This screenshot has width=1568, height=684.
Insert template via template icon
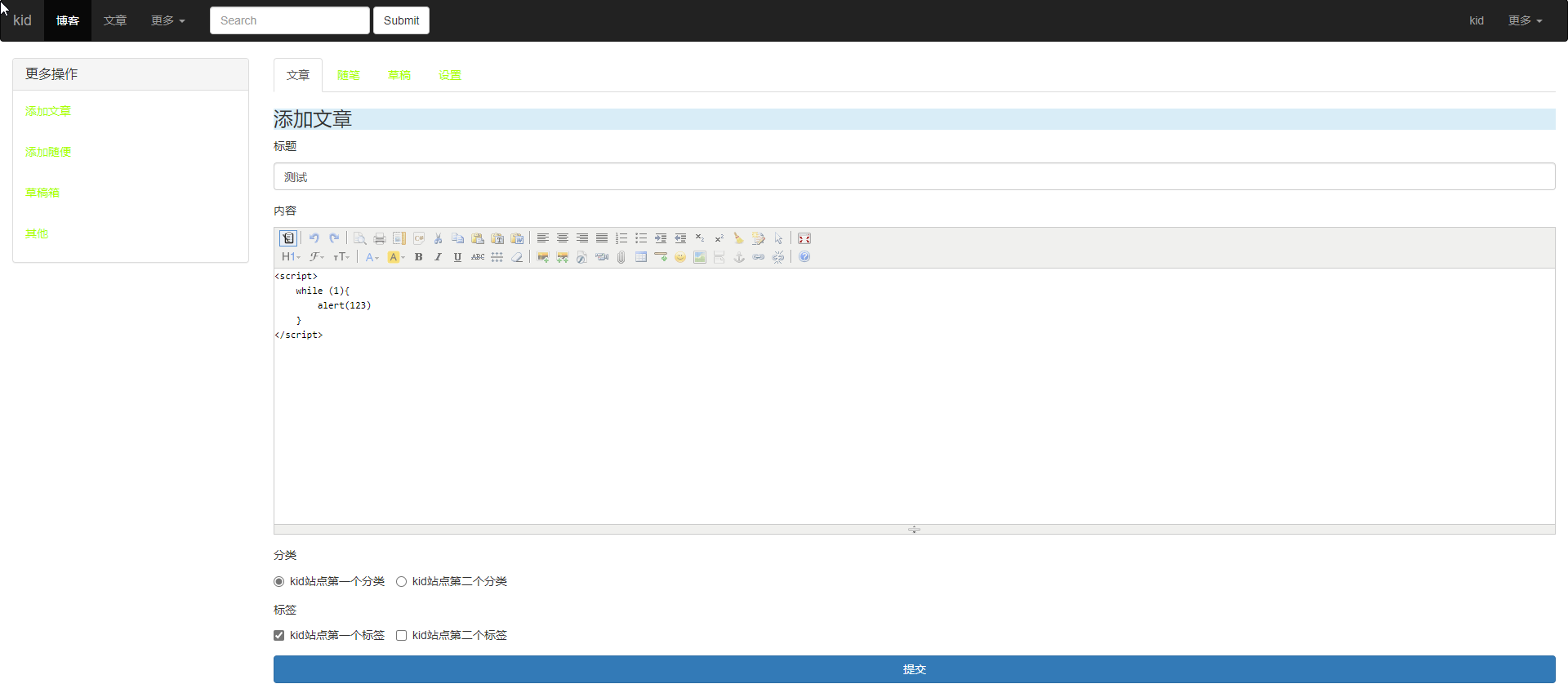[x=399, y=238]
